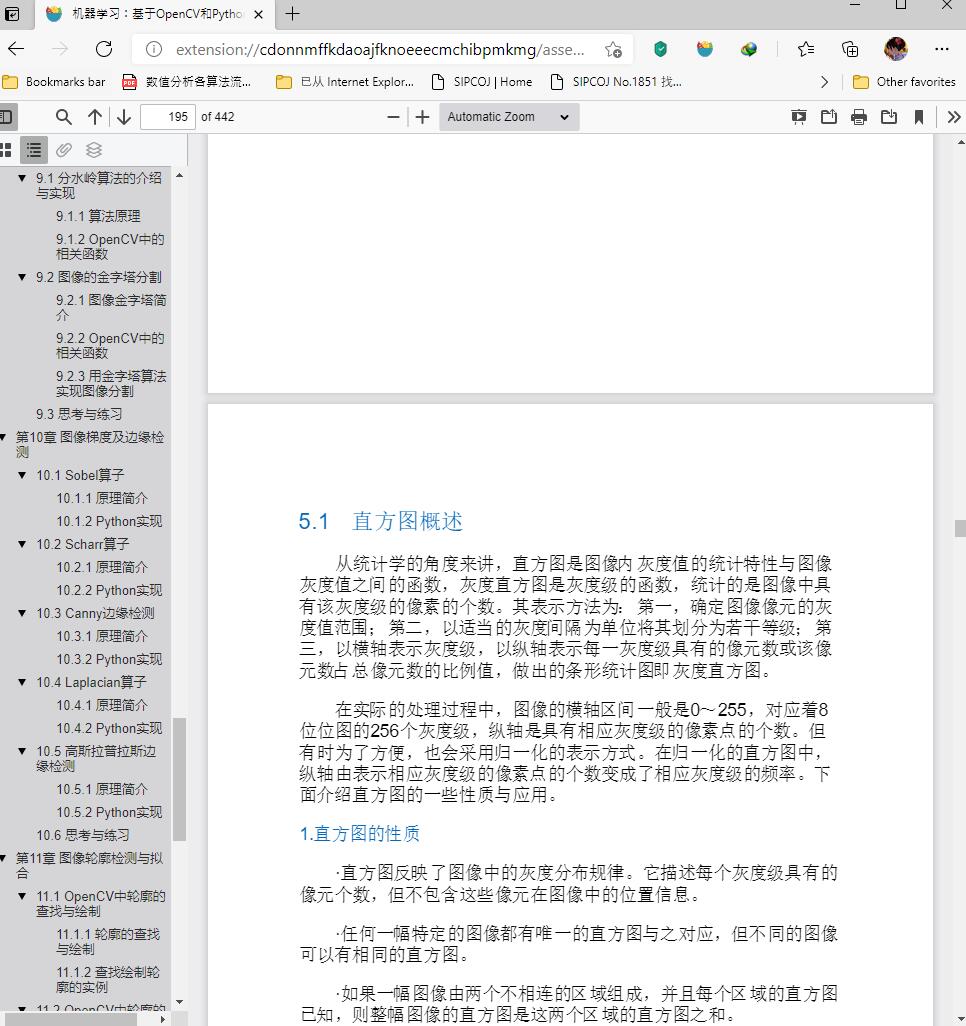Open a new browser tab

(x=293, y=14)
